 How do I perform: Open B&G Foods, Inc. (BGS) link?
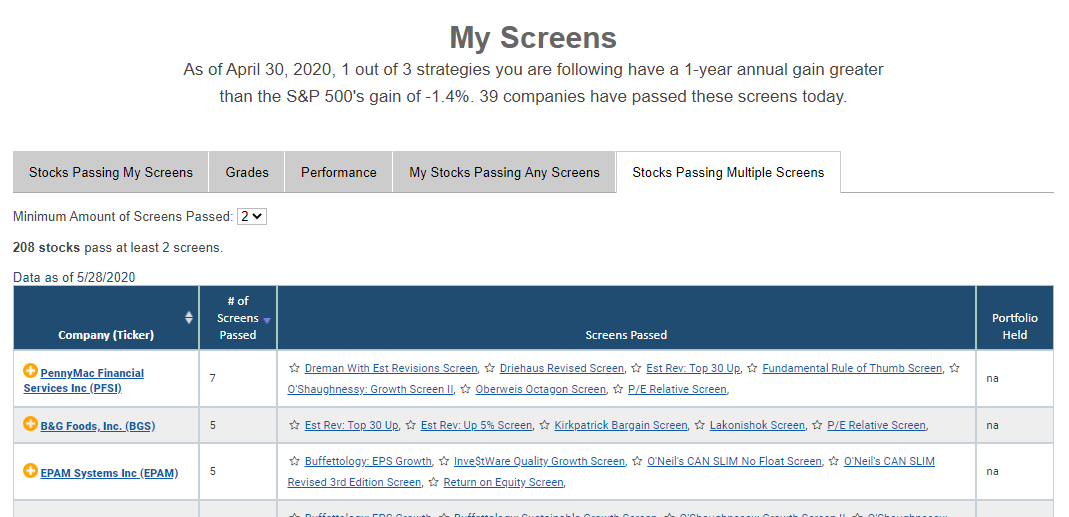[98, 426]
